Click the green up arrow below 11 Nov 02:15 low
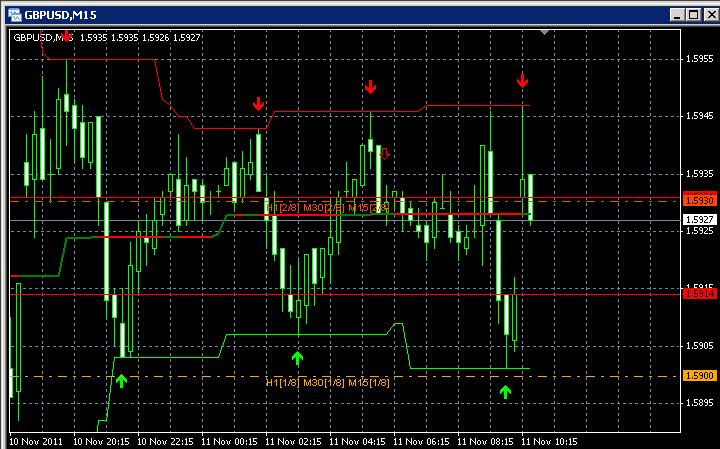Viewport: 720px width, 449px height. 298,358
